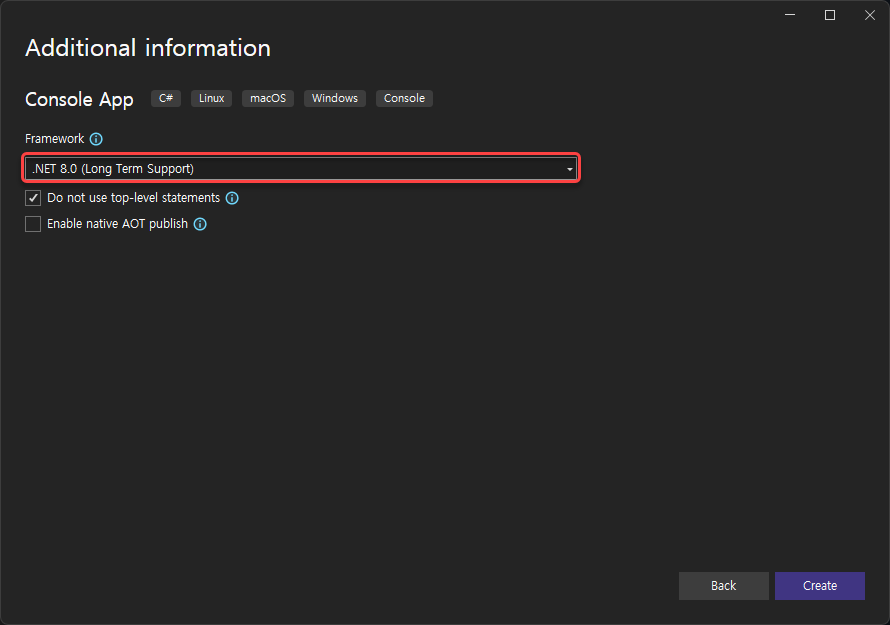Click the Console project type tag
Screen dimensions: 890x625
(x=404, y=98)
